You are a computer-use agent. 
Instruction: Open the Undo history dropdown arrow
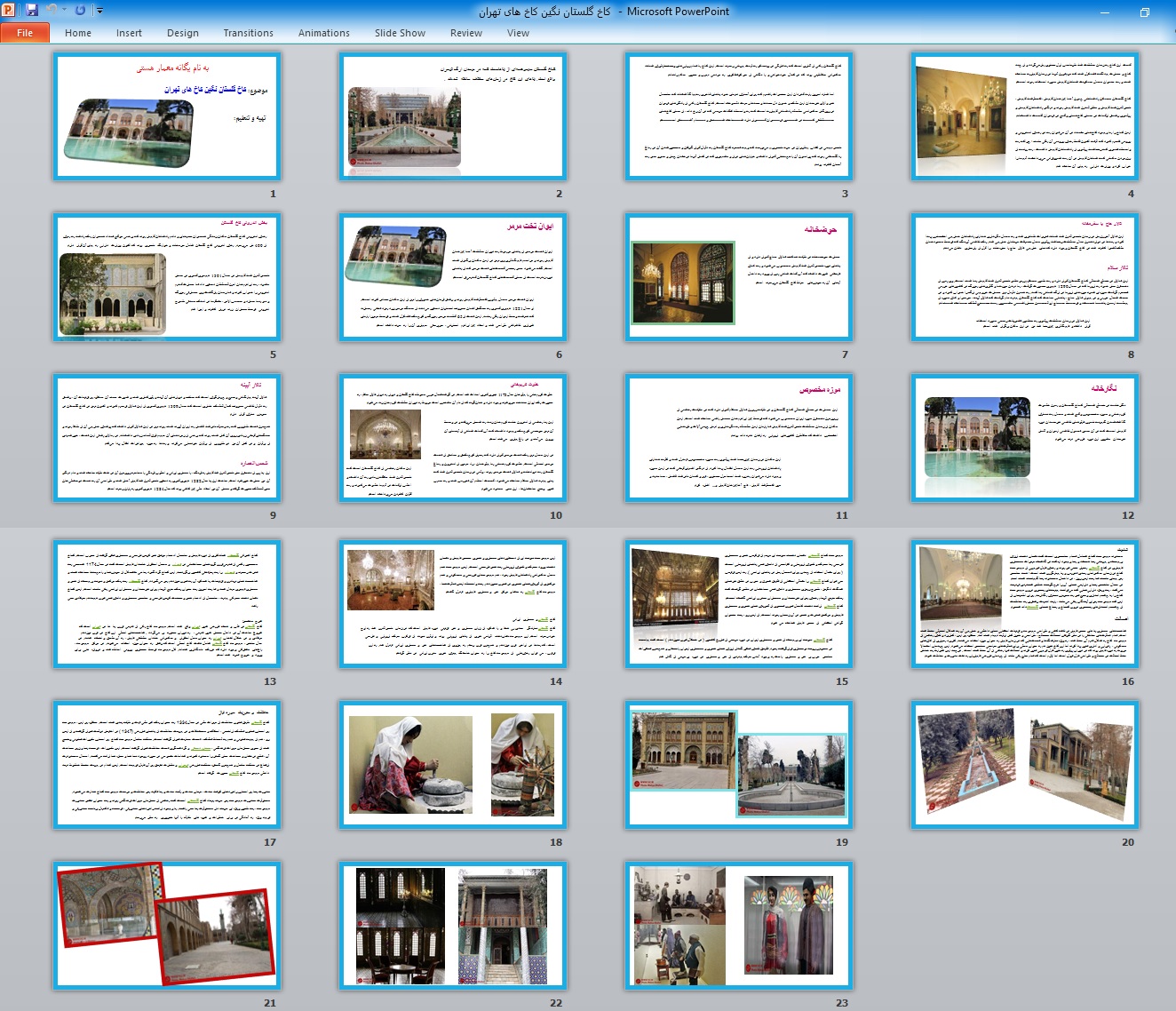[64, 11]
